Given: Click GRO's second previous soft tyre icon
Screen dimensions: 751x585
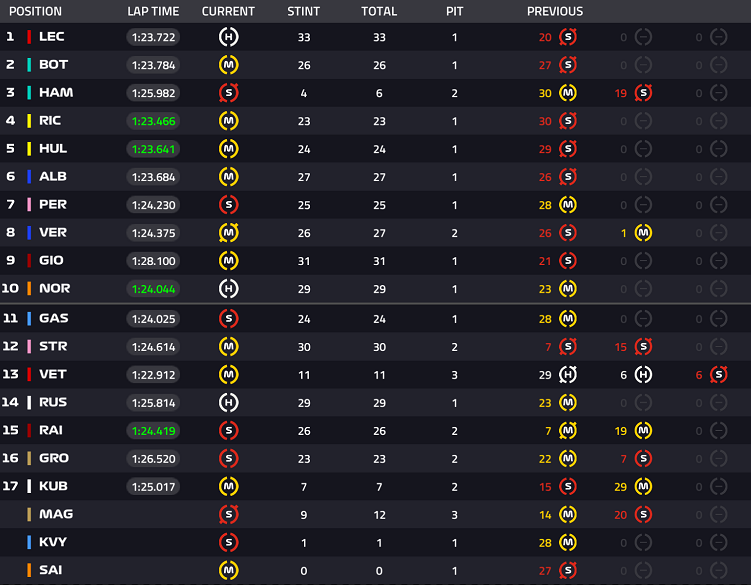Looking at the screenshot, I should [x=643, y=459].
